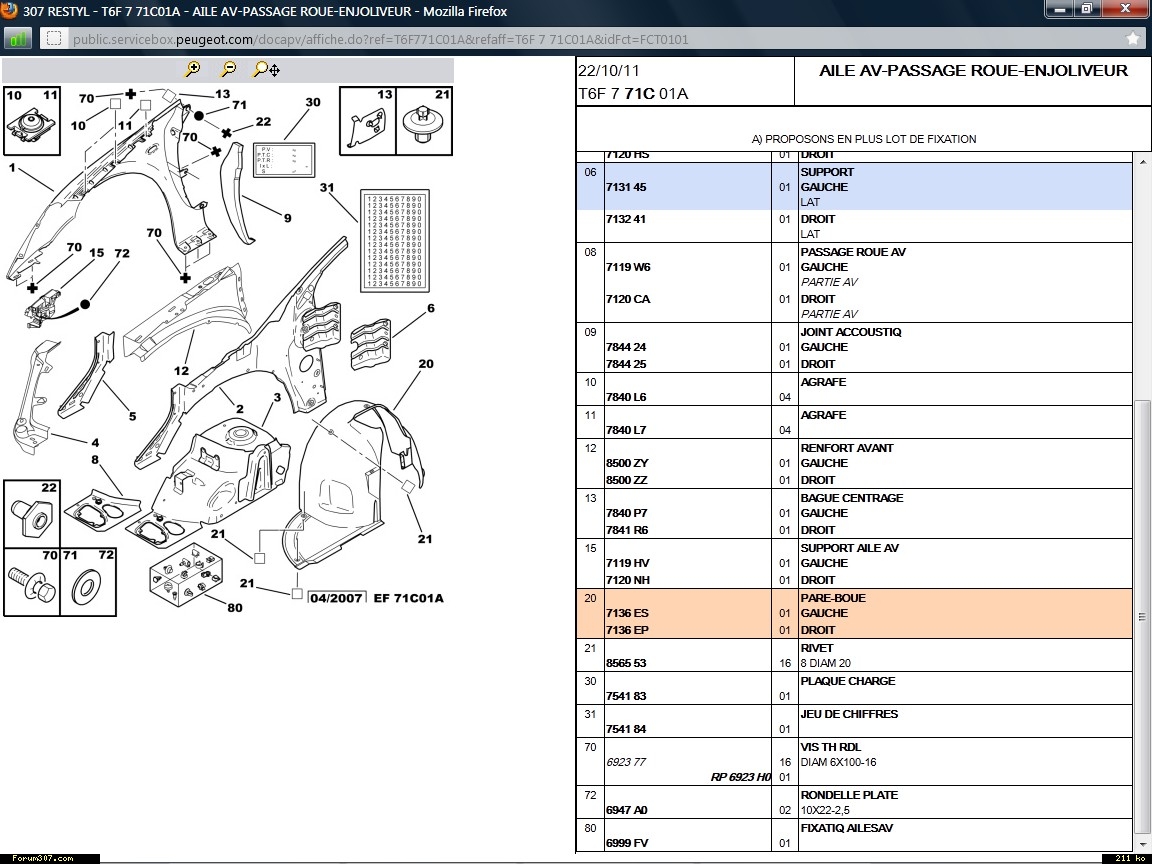The height and width of the screenshot is (864, 1152).
Task: Click the page identity icon beside URL
Action: pyautogui.click(x=54, y=39)
